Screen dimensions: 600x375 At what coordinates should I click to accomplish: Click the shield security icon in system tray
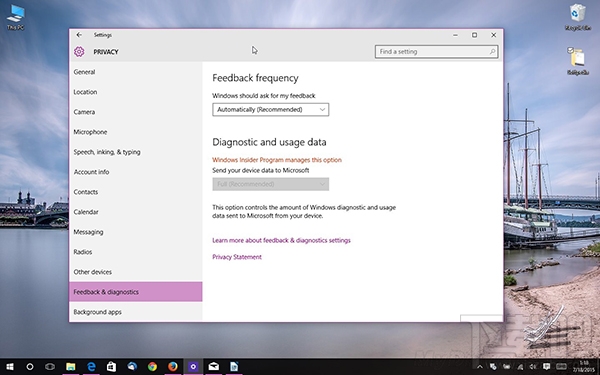pos(493,367)
